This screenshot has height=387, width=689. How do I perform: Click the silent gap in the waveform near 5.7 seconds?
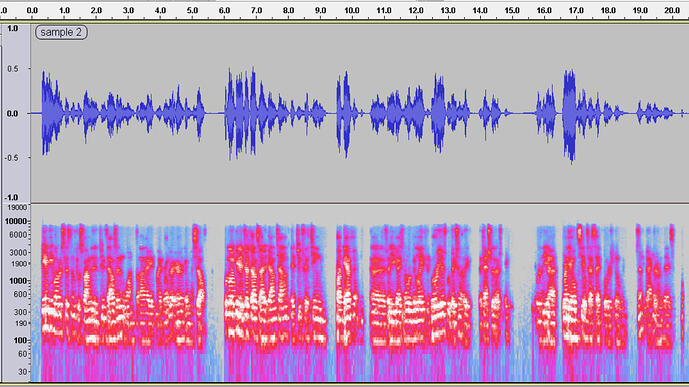click(215, 113)
